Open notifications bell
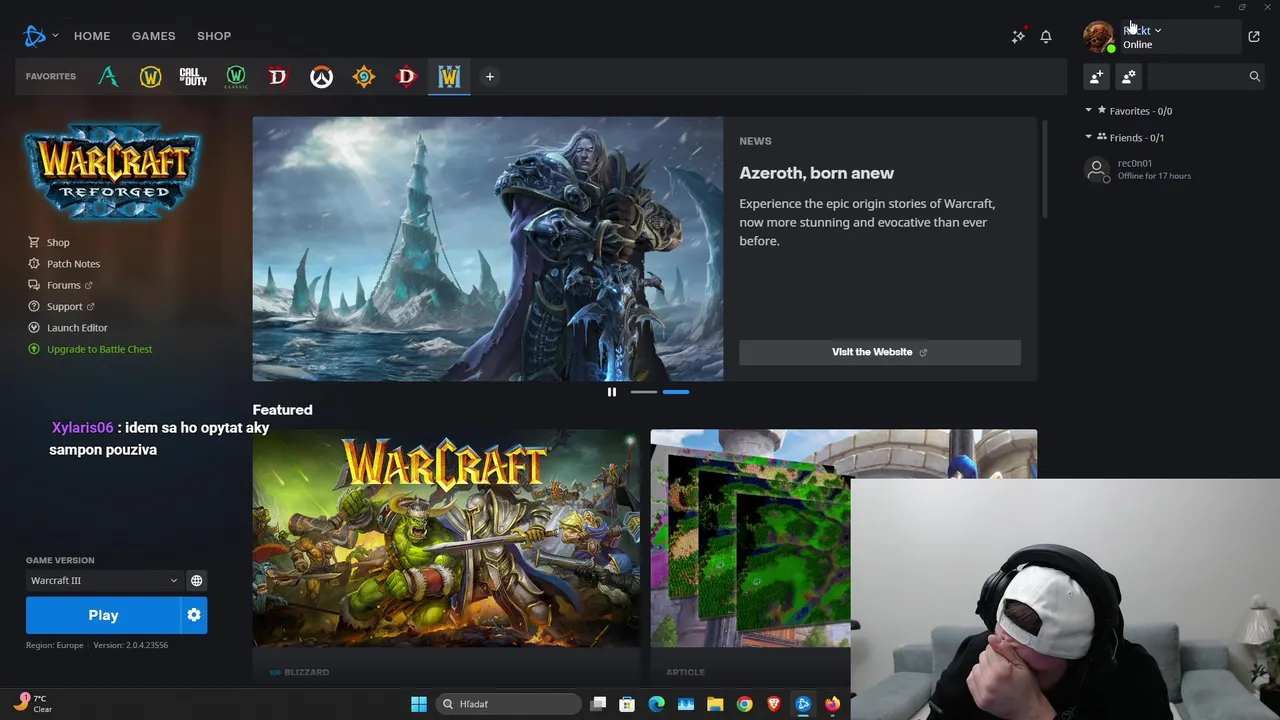This screenshot has width=1280, height=720. pos(1046,36)
